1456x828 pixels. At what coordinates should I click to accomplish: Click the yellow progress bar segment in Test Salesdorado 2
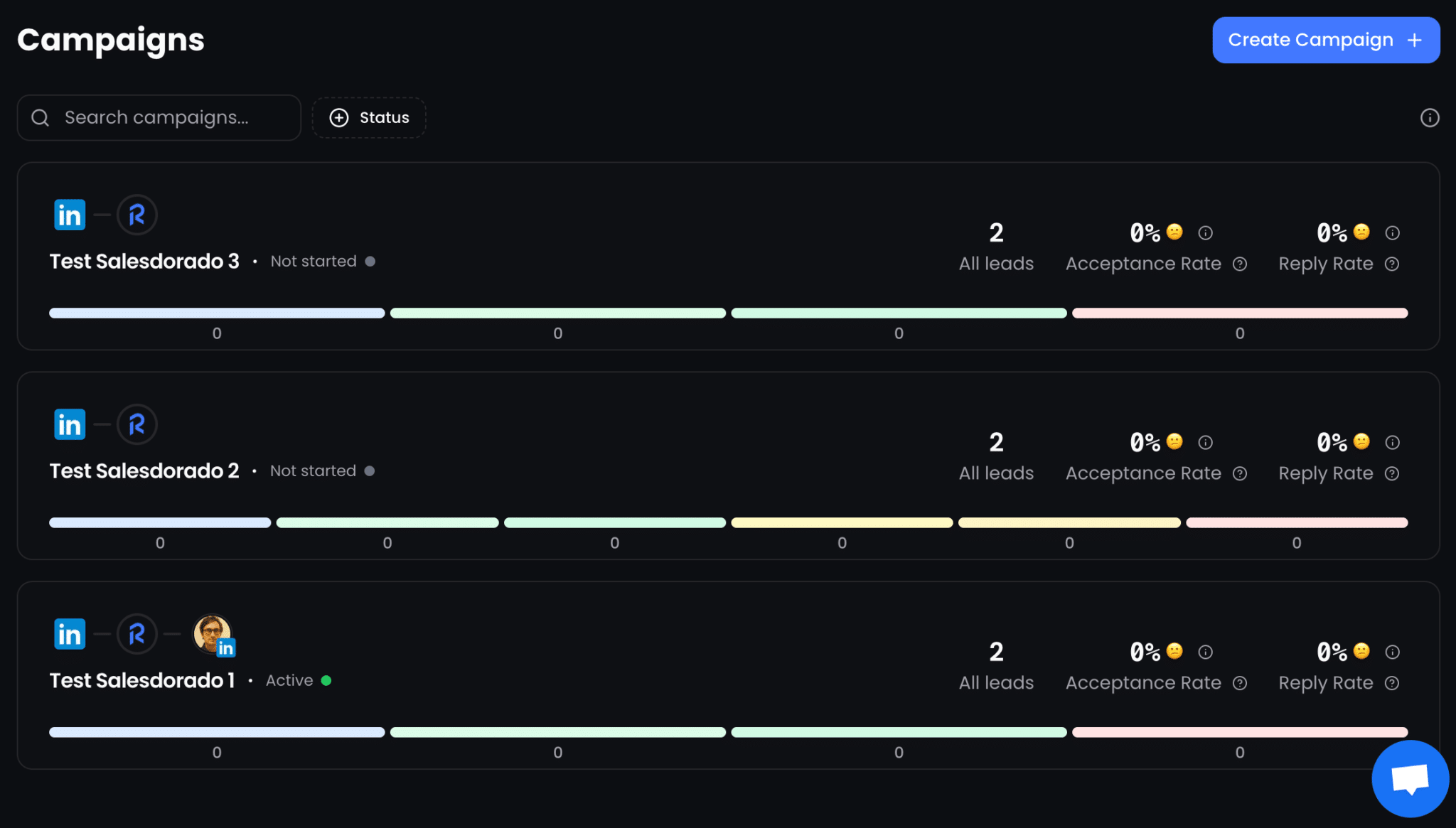(842, 522)
